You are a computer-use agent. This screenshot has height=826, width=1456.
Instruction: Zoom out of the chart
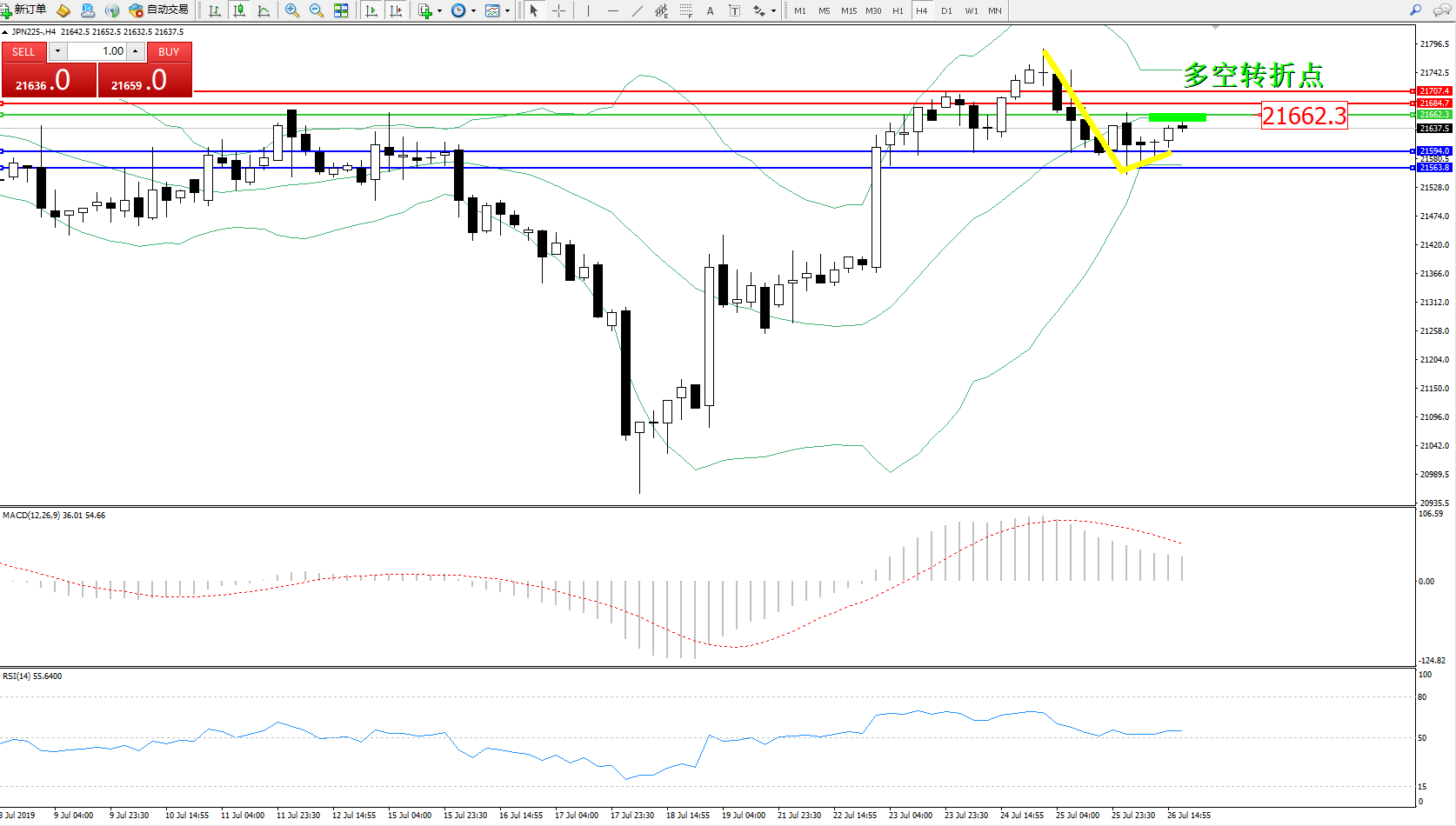pyautogui.click(x=317, y=11)
